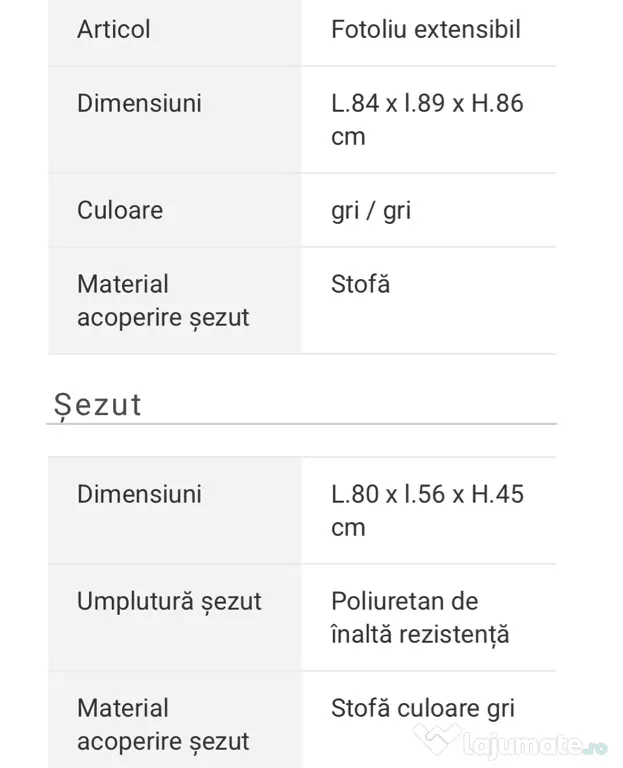This screenshot has width=623, height=768.
Task: Click the Lajumate.ro handshake heart logo icon
Action: pyautogui.click(x=436, y=738)
